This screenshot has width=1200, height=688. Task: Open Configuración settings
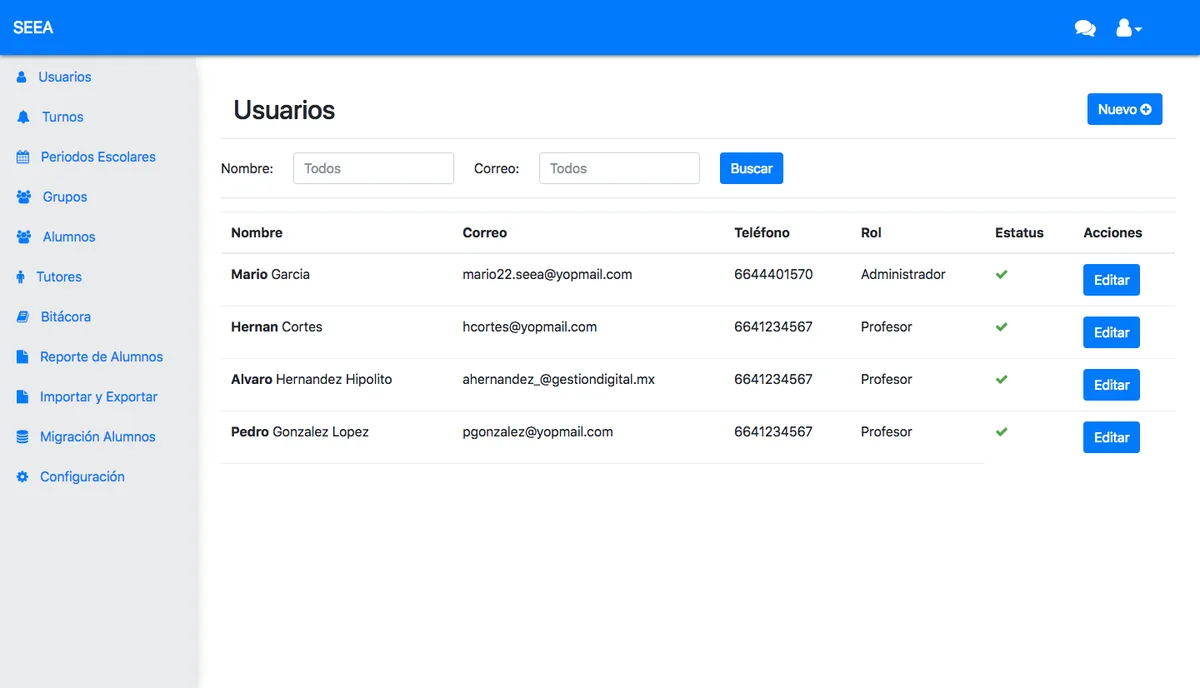point(82,477)
